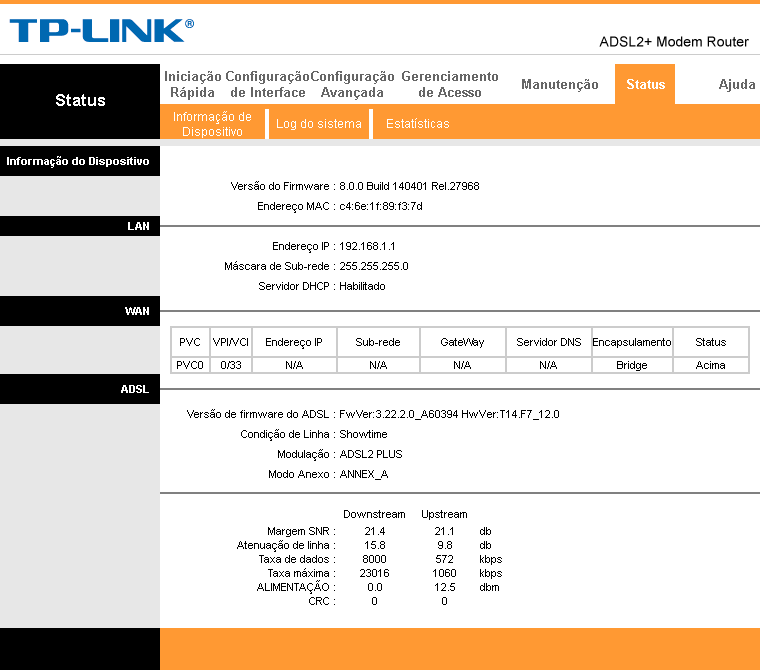
Task: Click upstream data rate 572
Action: point(444,559)
